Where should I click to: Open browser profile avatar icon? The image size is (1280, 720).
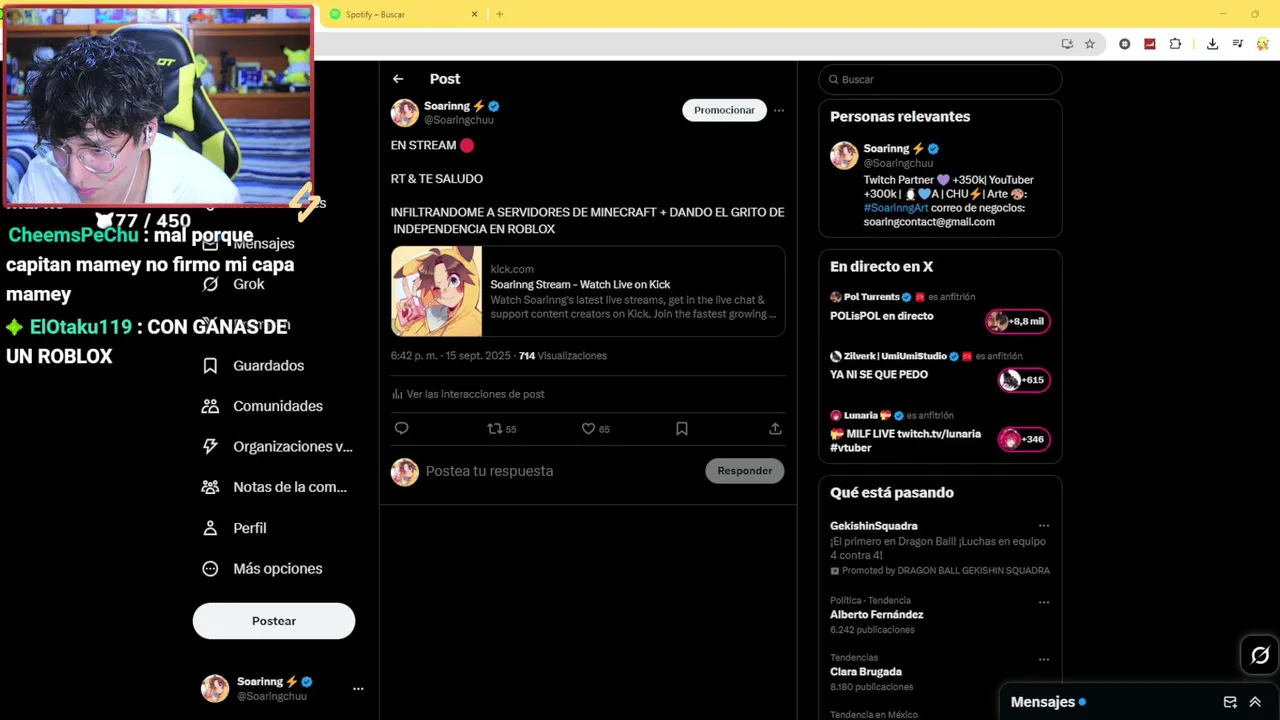click(x=1263, y=44)
